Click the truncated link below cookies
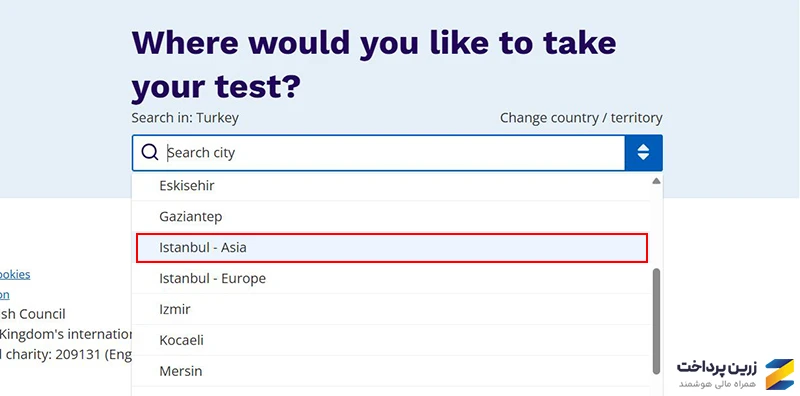Screen dimensions: 800x396 point(5,295)
